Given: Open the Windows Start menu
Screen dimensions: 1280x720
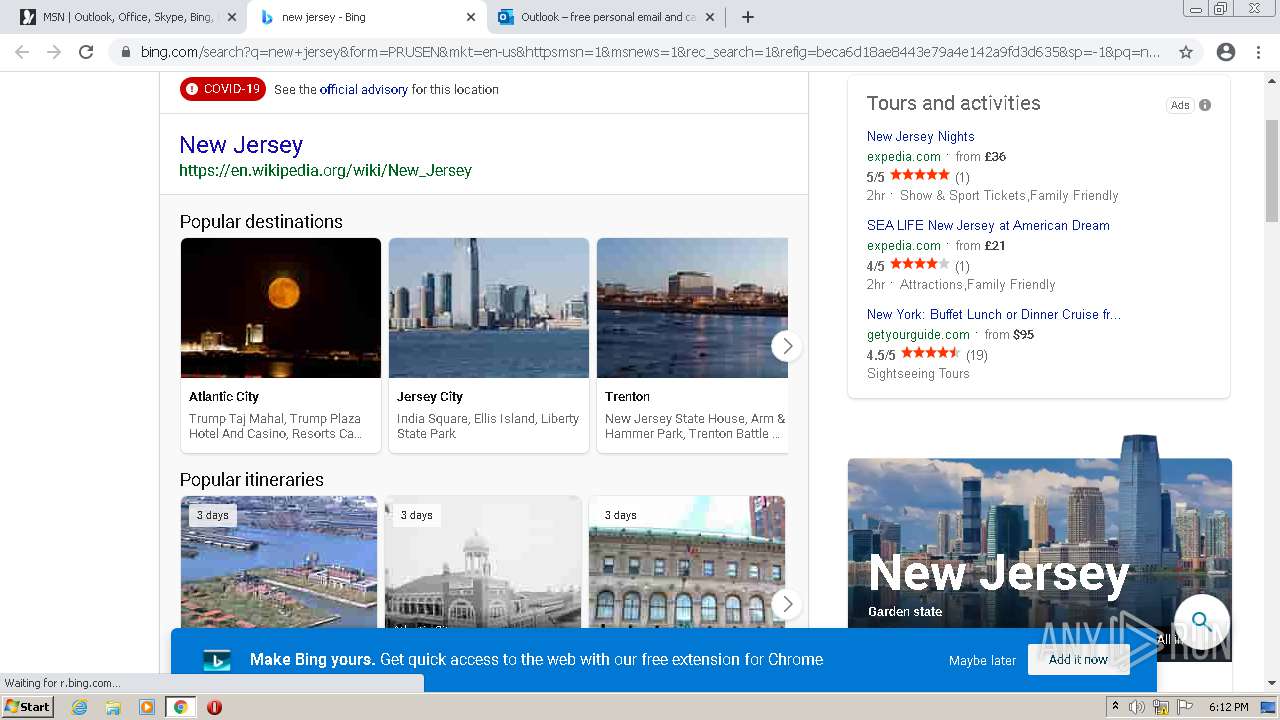Looking at the screenshot, I should click(x=27, y=706).
